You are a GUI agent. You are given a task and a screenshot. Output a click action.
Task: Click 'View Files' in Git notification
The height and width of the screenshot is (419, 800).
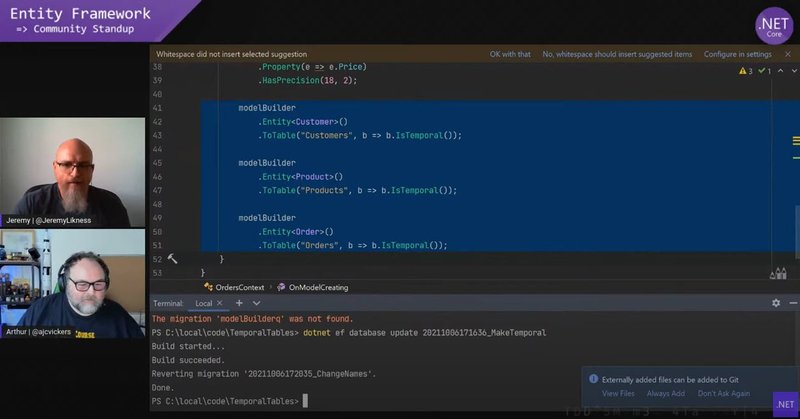click(x=618, y=393)
